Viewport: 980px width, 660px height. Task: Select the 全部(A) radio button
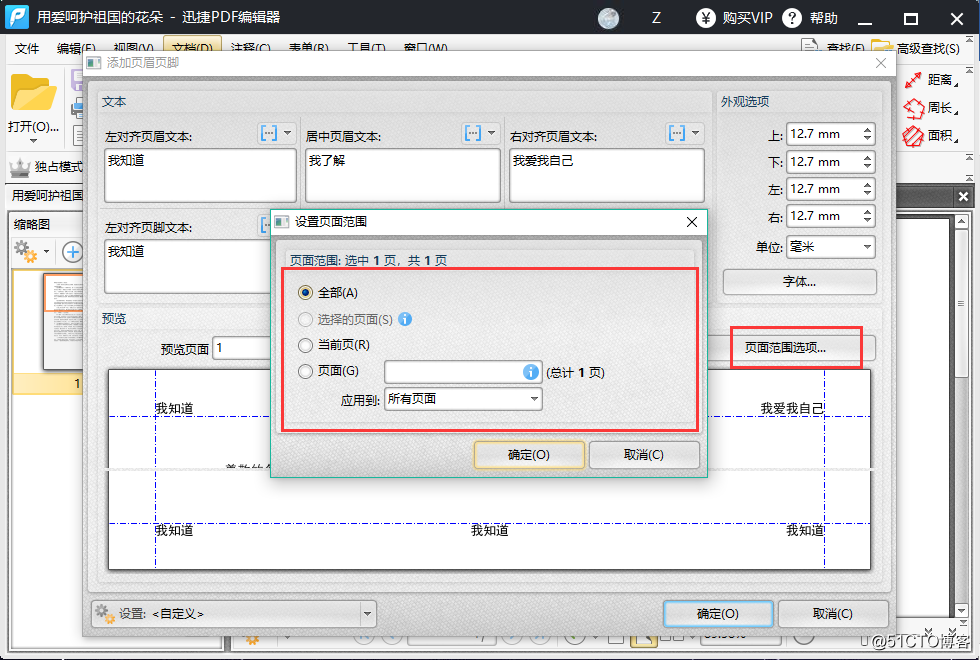[305, 292]
